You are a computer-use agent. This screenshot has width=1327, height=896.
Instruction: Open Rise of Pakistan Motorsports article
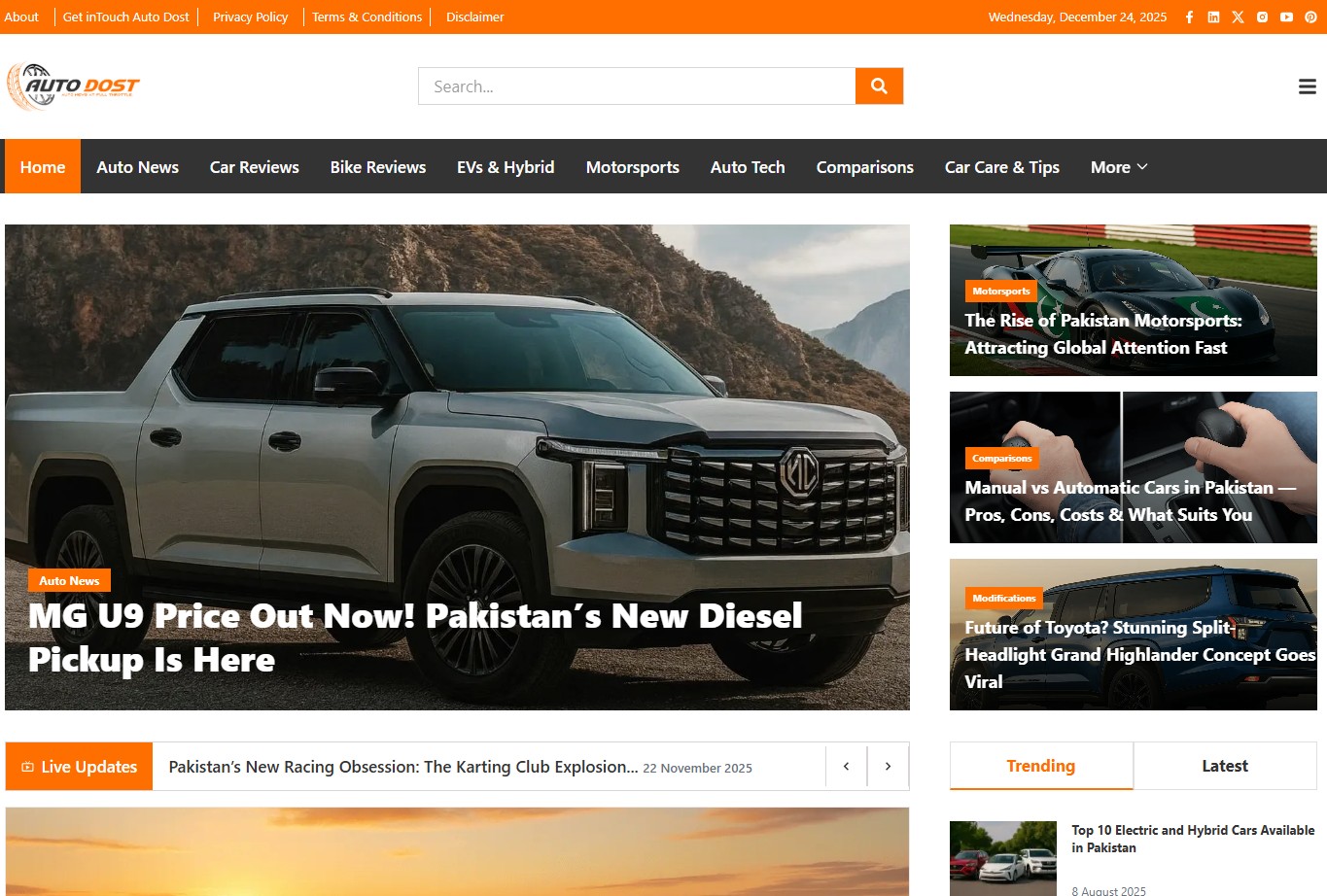point(1103,333)
